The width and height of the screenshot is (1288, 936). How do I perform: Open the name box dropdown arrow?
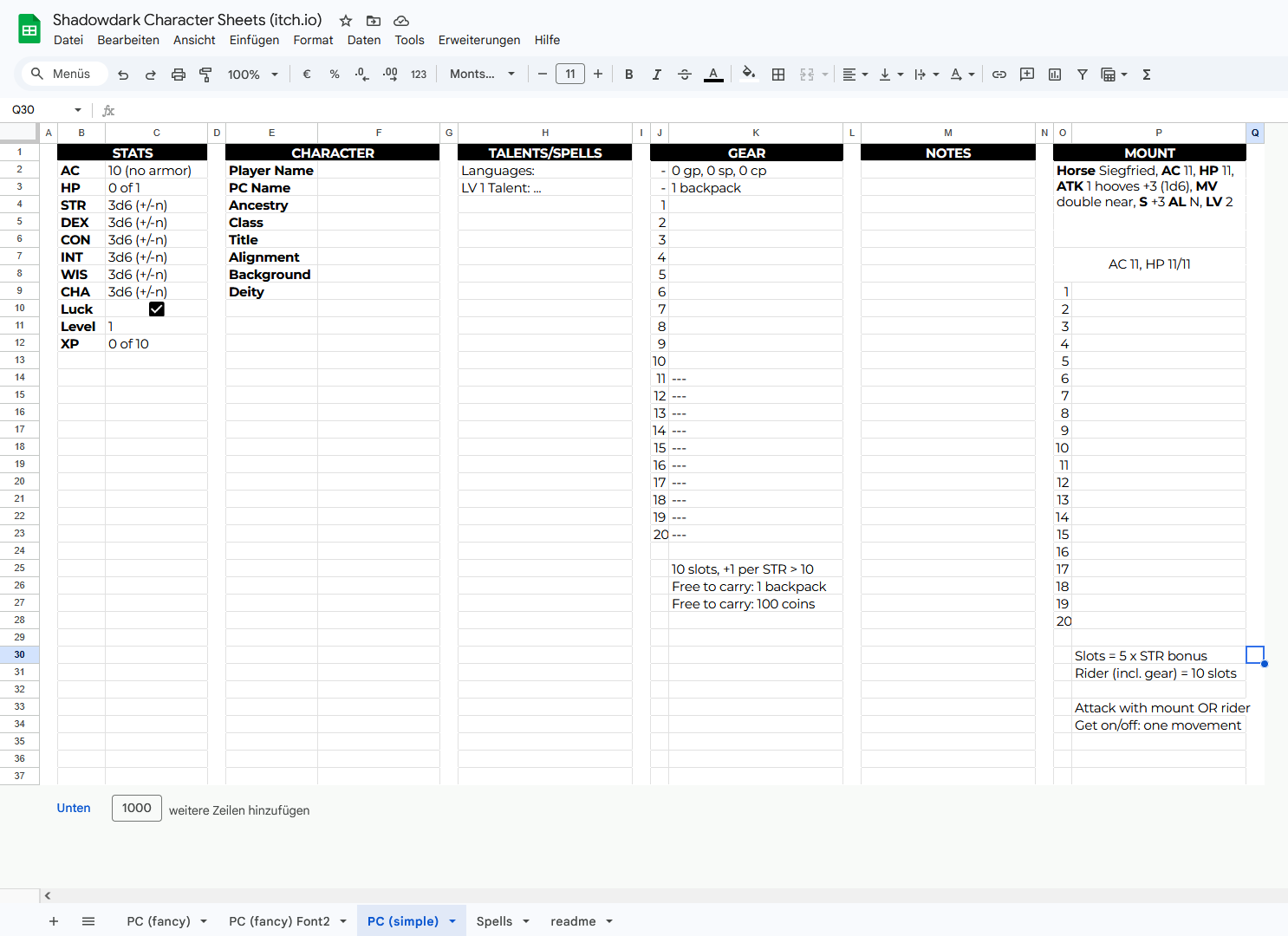pyautogui.click(x=78, y=110)
